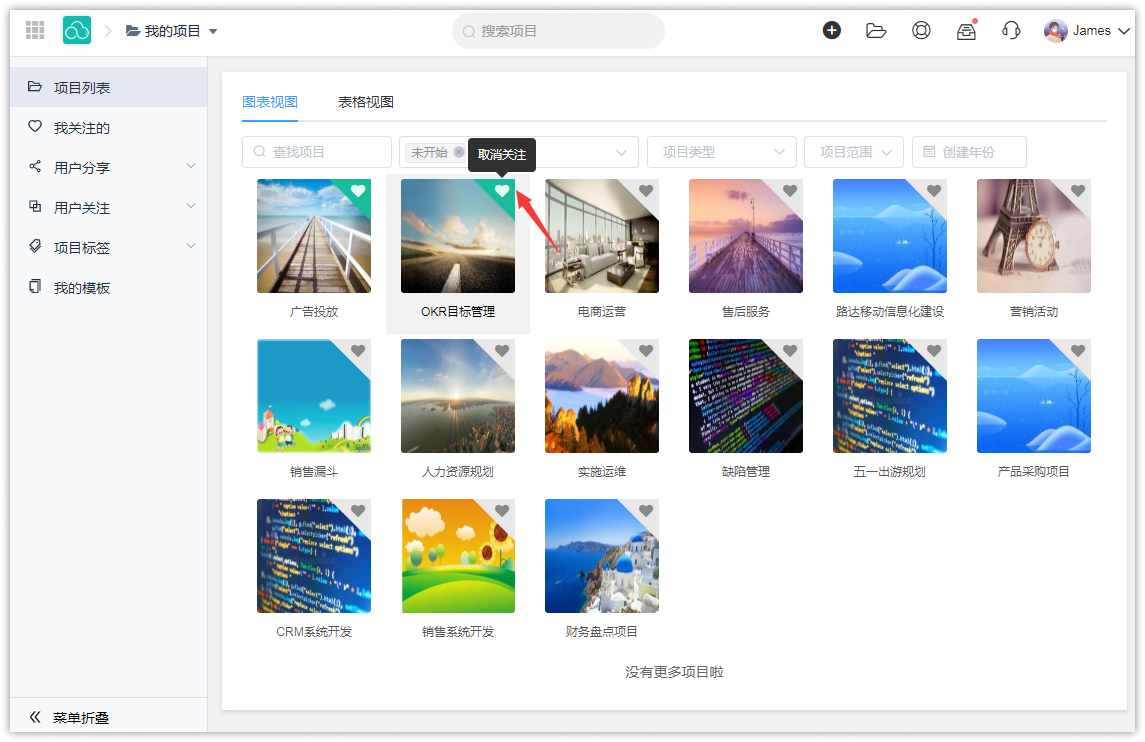Open the app grid launcher icon
Viewport: 1145px width, 742px height.
(x=35, y=30)
